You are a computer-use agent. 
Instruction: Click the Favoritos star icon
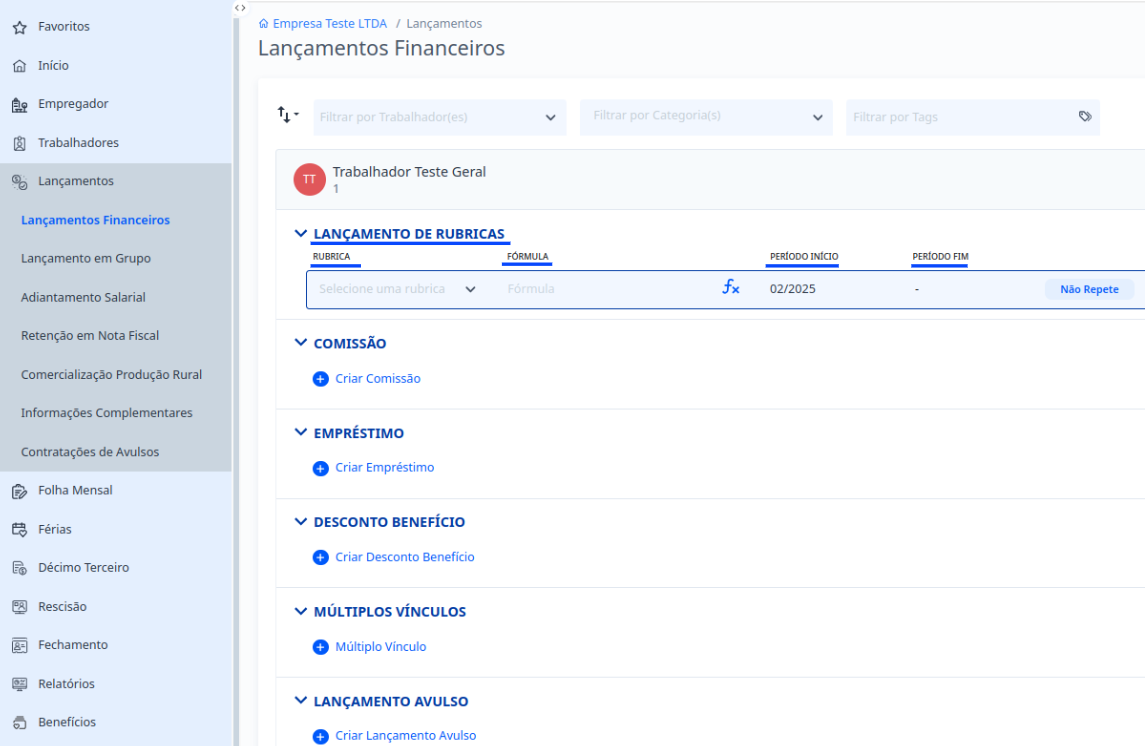pos(20,27)
